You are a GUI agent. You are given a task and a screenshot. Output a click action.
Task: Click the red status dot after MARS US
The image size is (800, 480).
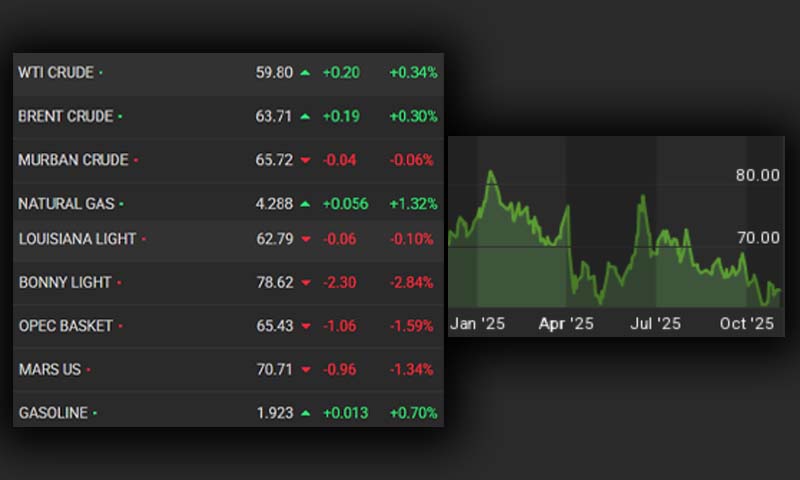[88, 370]
